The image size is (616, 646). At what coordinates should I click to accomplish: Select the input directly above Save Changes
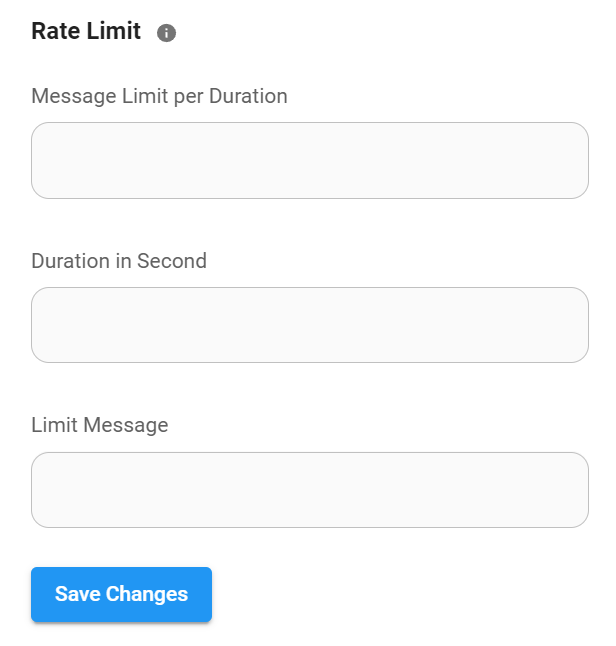click(x=309, y=490)
